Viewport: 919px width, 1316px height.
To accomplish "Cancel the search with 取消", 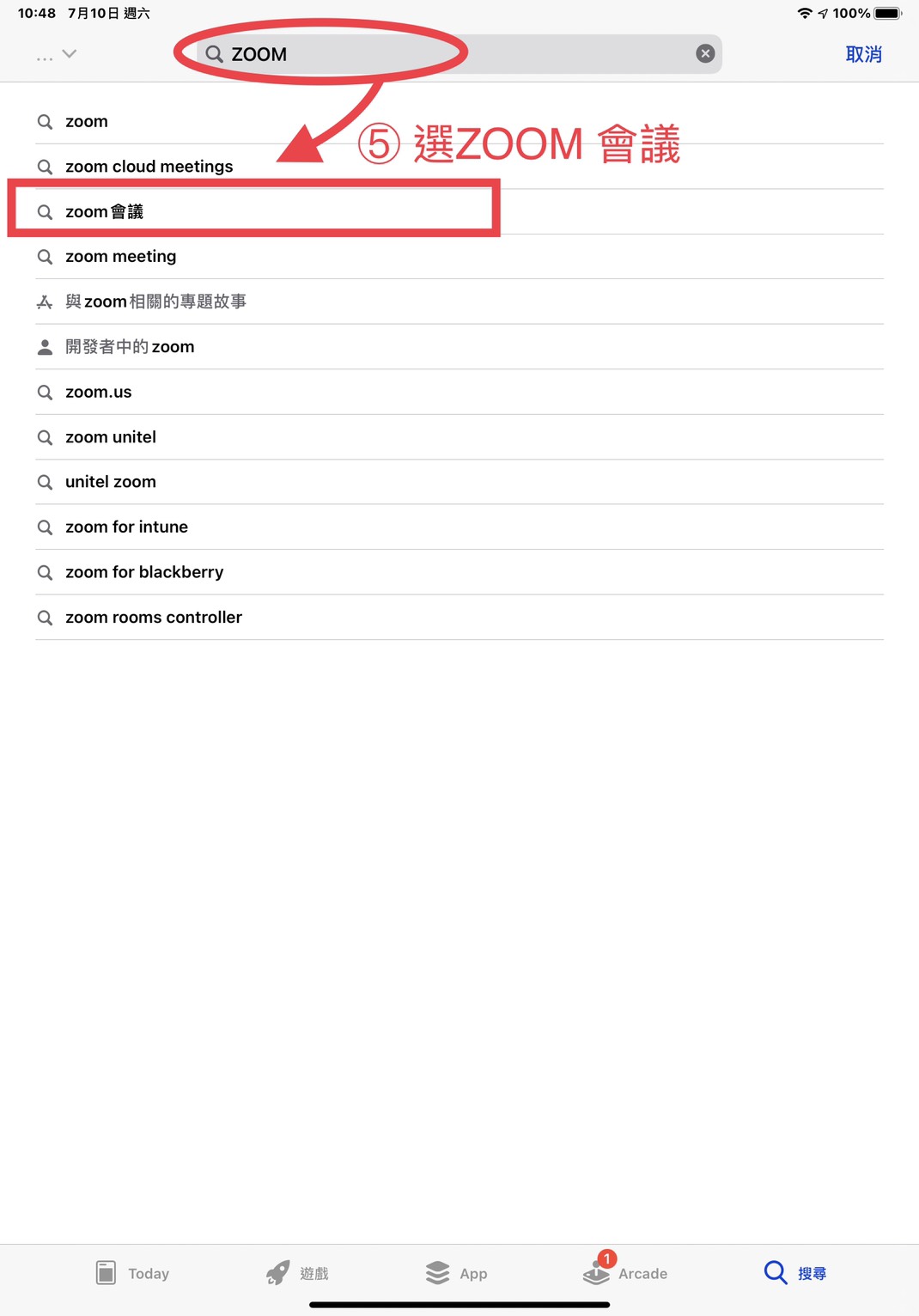I will click(x=863, y=54).
